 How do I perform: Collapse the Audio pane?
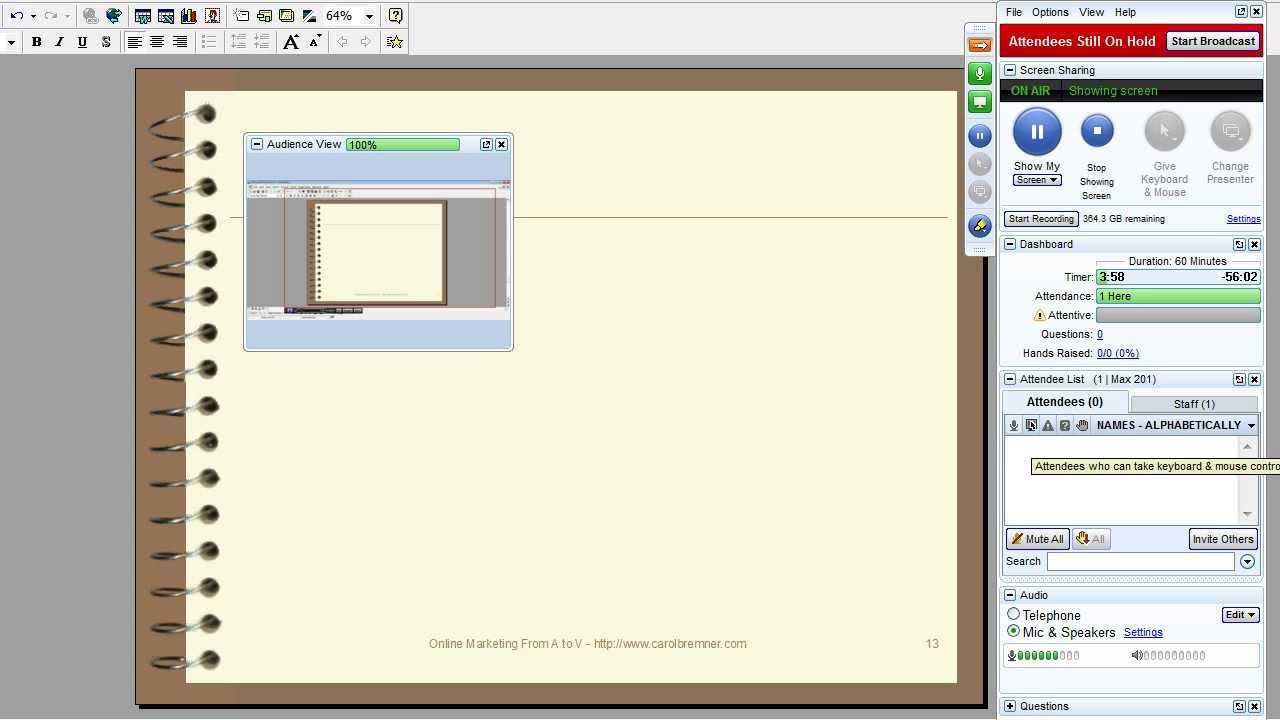coord(1010,595)
